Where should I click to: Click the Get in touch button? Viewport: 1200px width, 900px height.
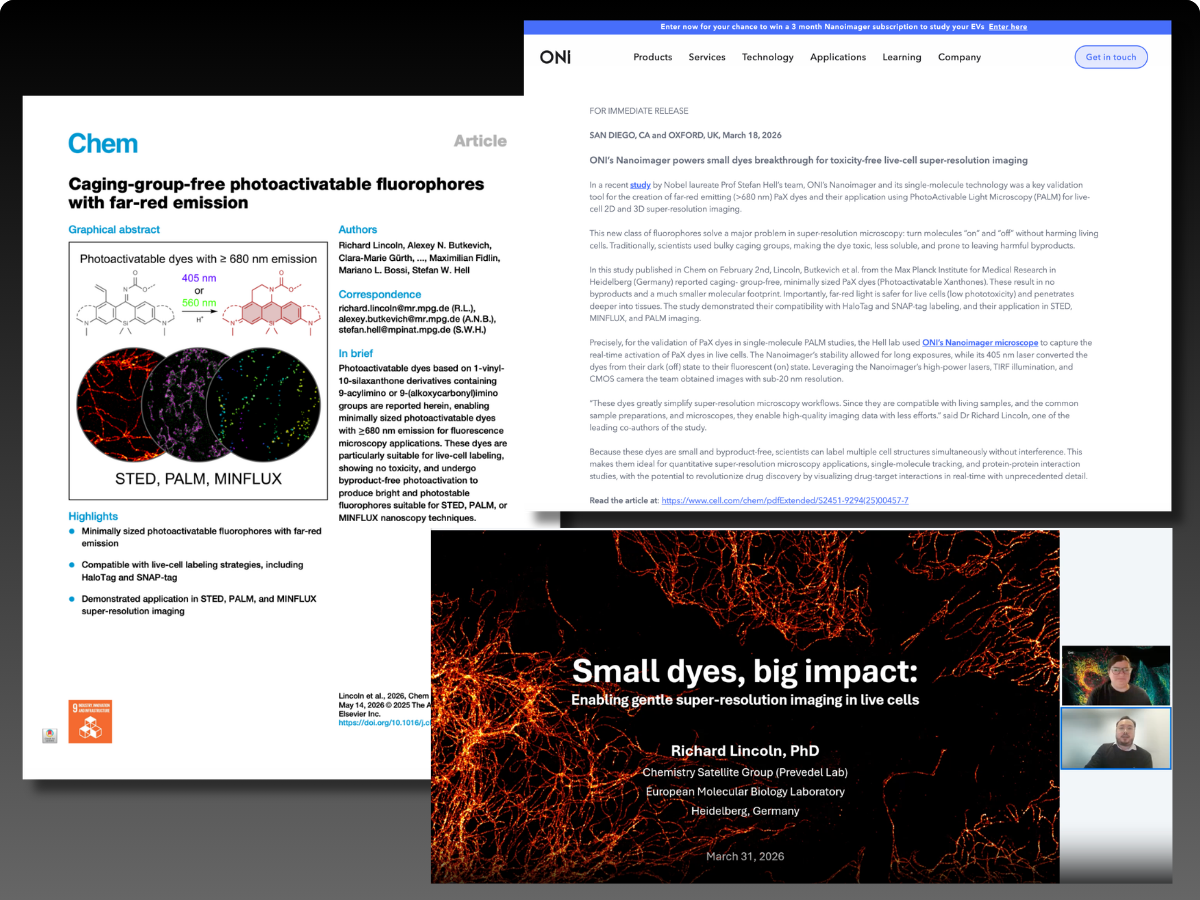1111,57
